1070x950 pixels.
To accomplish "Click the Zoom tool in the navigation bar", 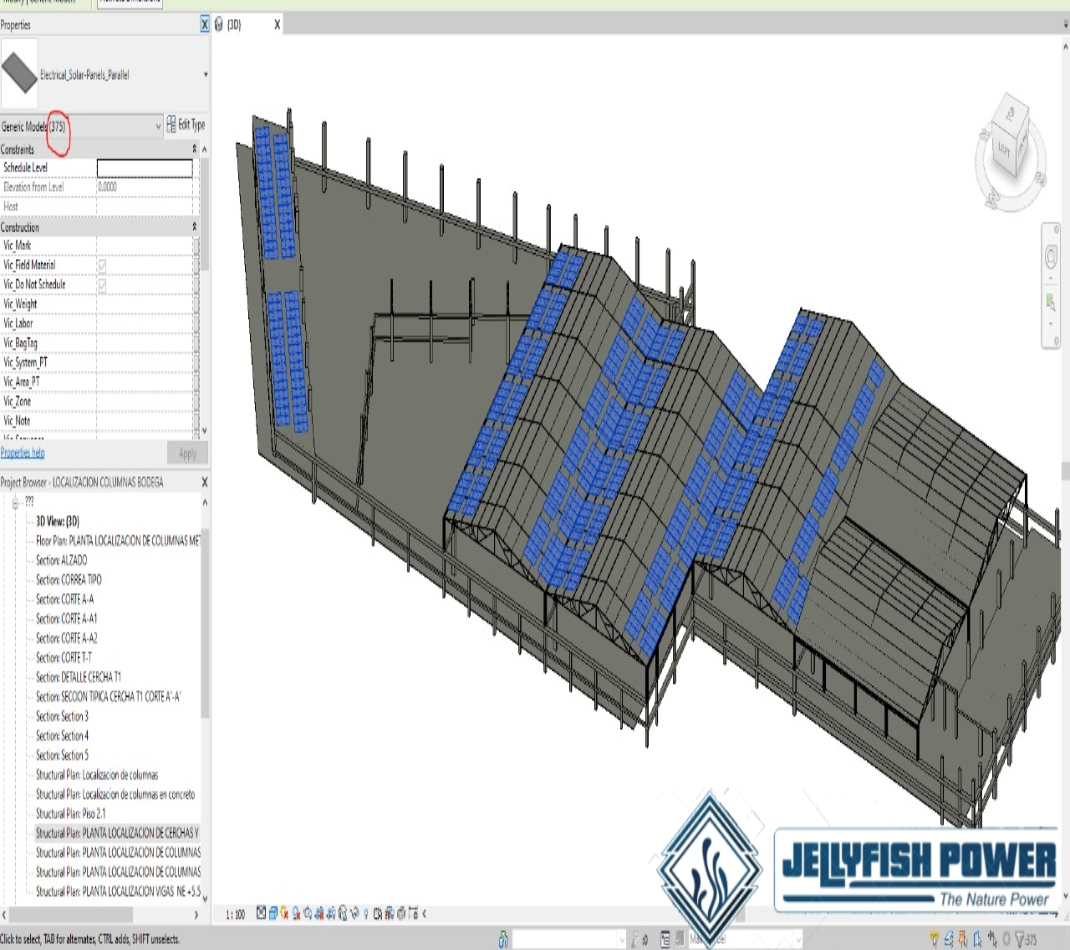I will (x=1051, y=301).
